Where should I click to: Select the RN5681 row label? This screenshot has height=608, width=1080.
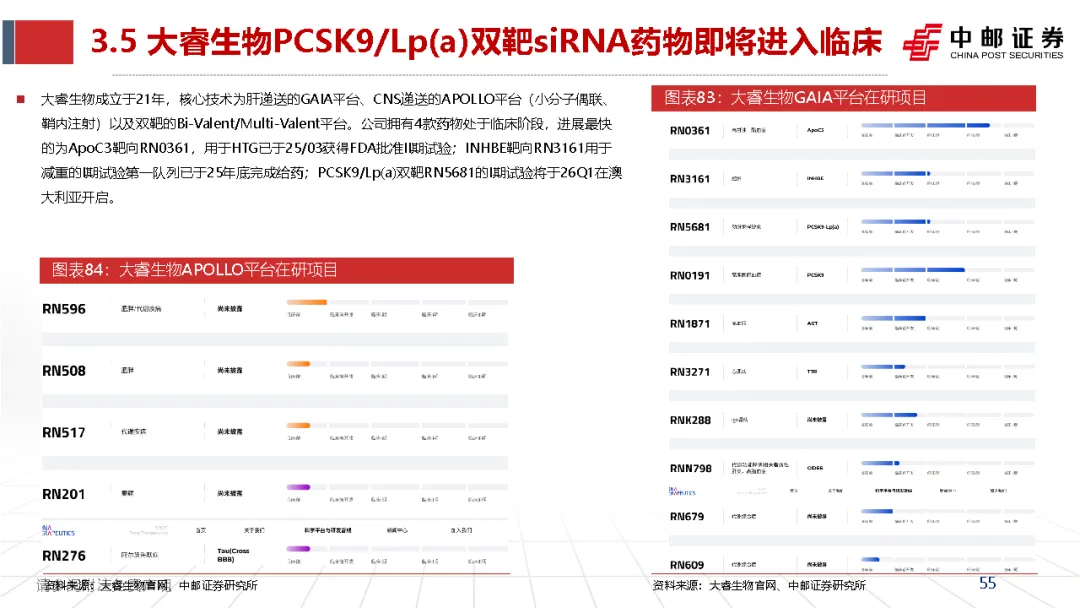[689, 227]
